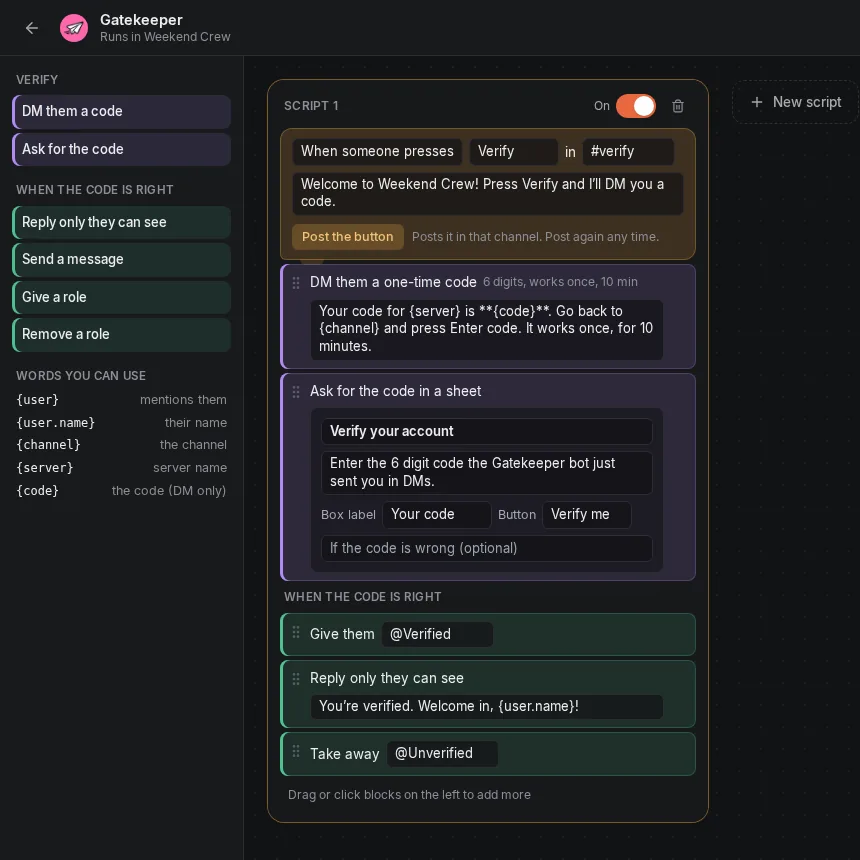Screen dimensions: 860x860
Task: Click the {user.name} placeholder word
Action: pyautogui.click(x=55, y=423)
